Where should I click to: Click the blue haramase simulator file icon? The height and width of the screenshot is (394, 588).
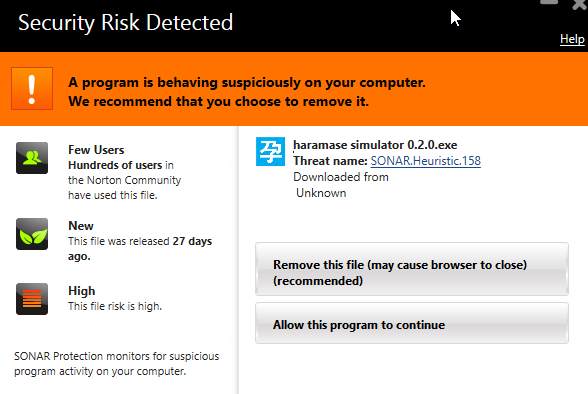click(x=270, y=151)
